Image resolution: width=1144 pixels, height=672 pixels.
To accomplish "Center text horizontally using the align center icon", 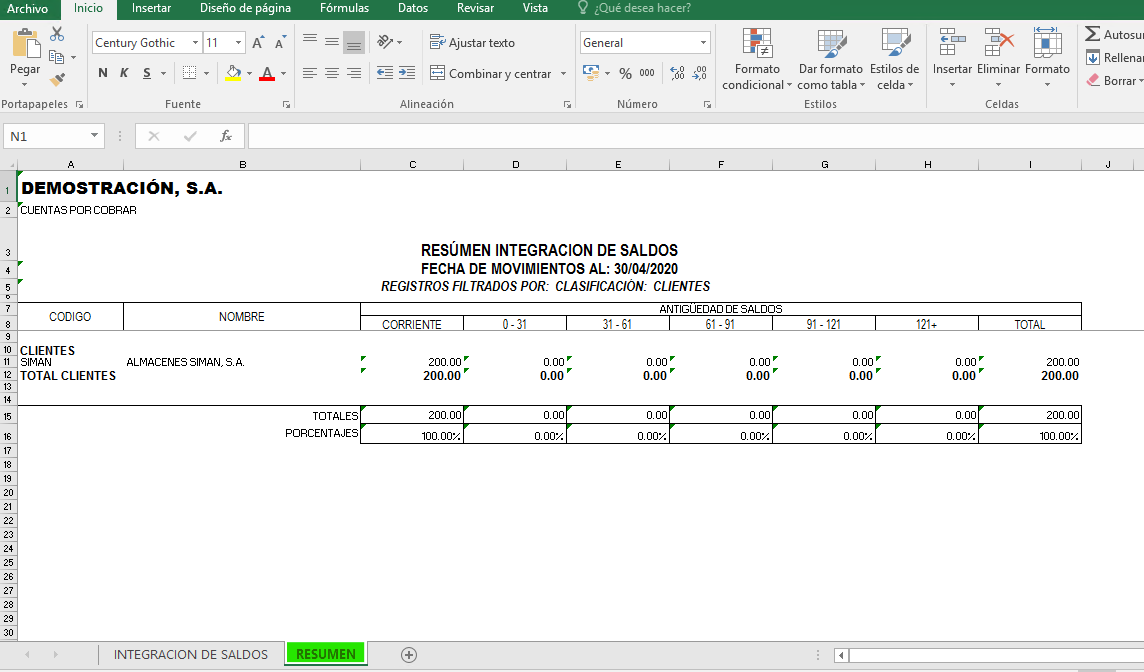I will pos(332,73).
